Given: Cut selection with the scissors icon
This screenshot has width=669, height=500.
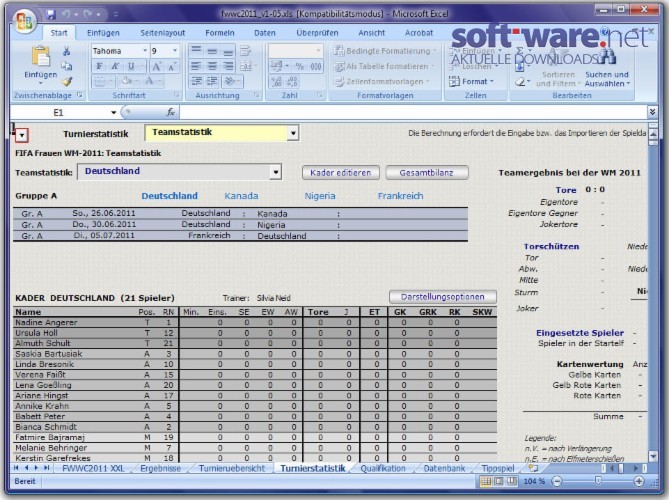Looking at the screenshot, I should click(x=67, y=52).
